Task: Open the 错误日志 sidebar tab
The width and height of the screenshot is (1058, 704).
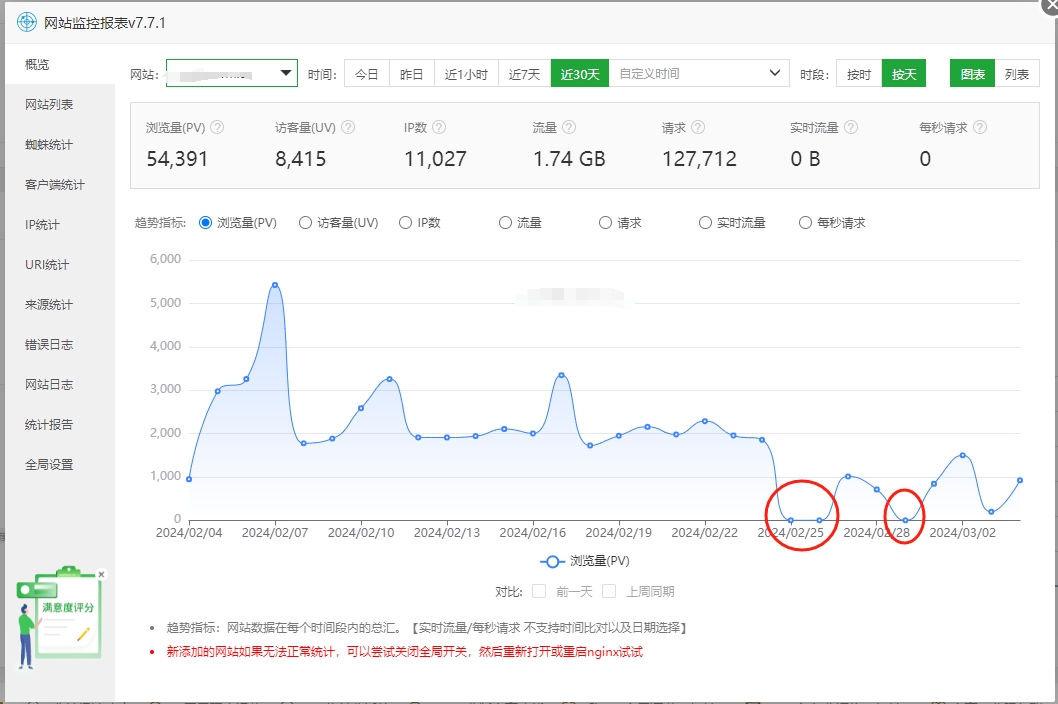Action: pyautogui.click(x=59, y=344)
